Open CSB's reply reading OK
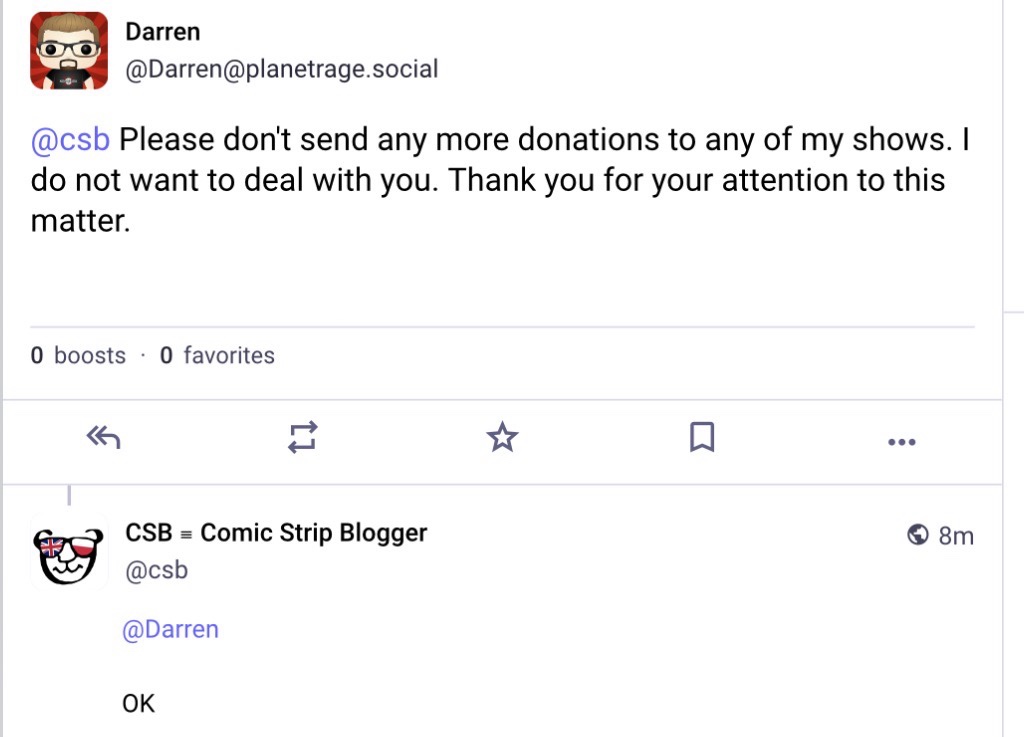 pos(139,704)
